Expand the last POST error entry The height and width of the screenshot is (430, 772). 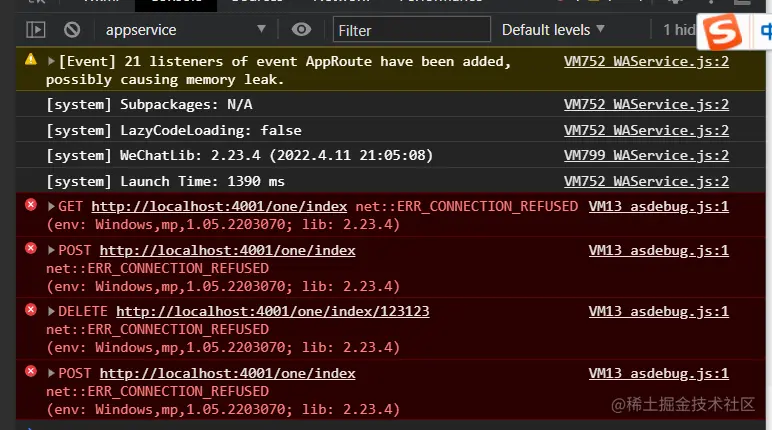coord(51,373)
